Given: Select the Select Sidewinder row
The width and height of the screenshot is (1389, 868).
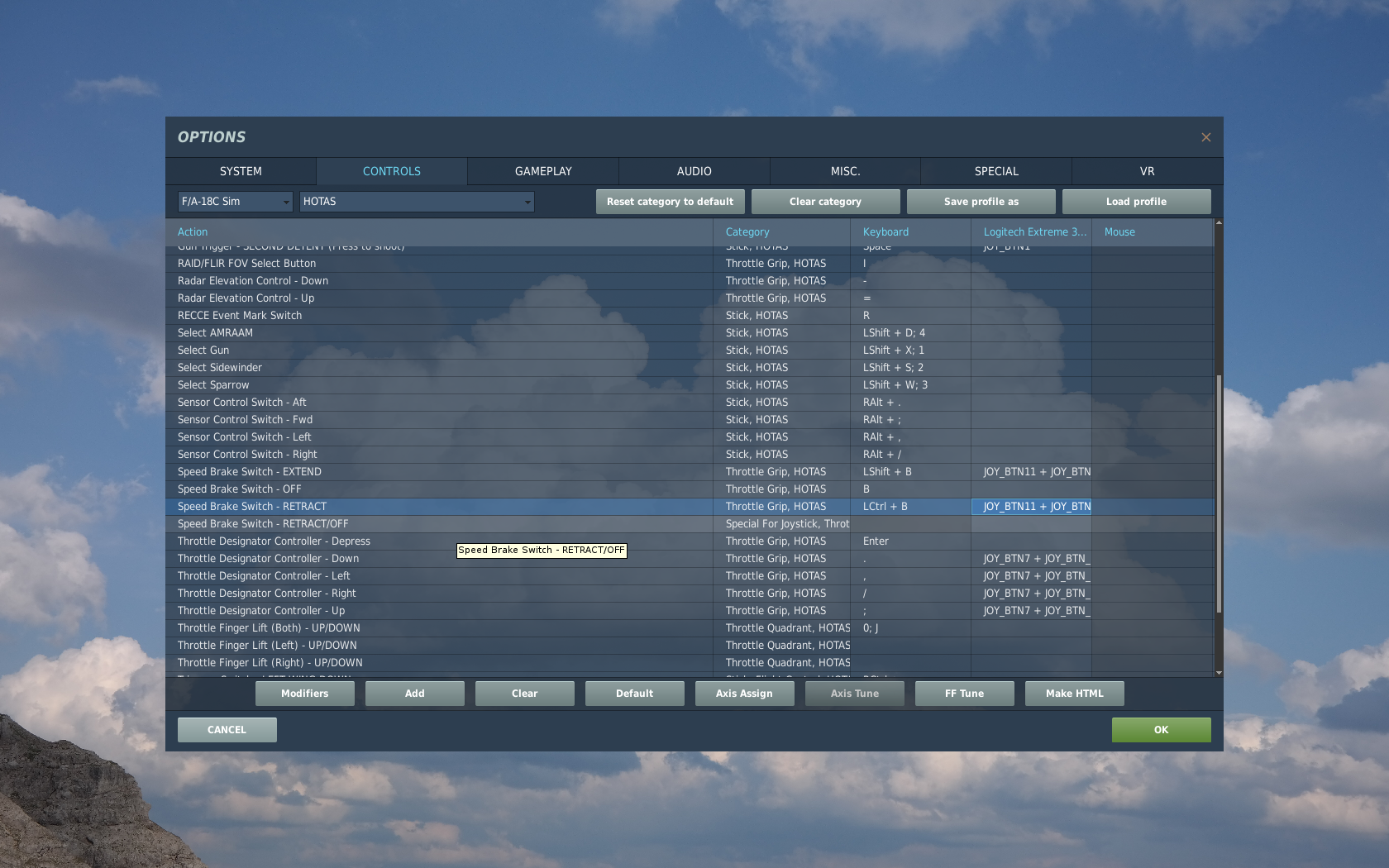Looking at the screenshot, I should 690,368.
